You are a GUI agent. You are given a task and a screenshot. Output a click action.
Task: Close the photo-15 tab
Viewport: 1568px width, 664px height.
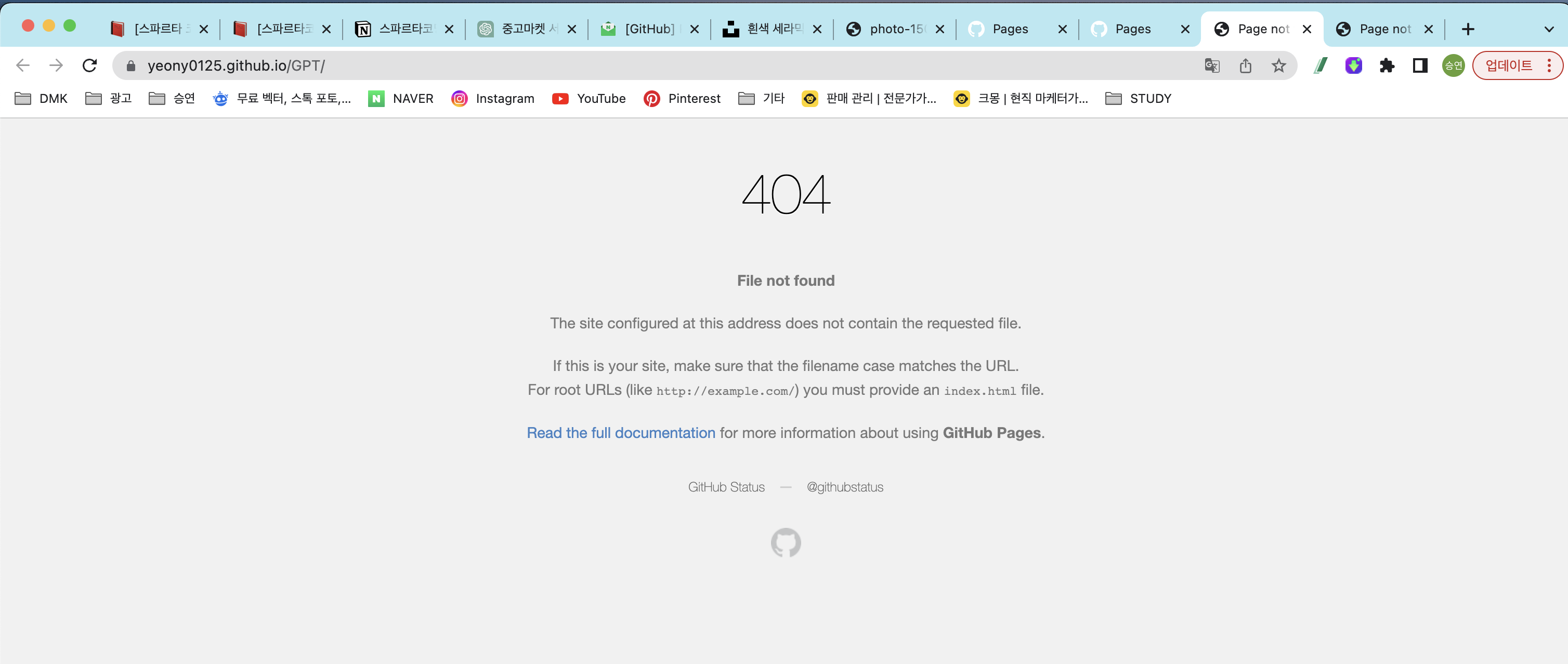[x=940, y=29]
